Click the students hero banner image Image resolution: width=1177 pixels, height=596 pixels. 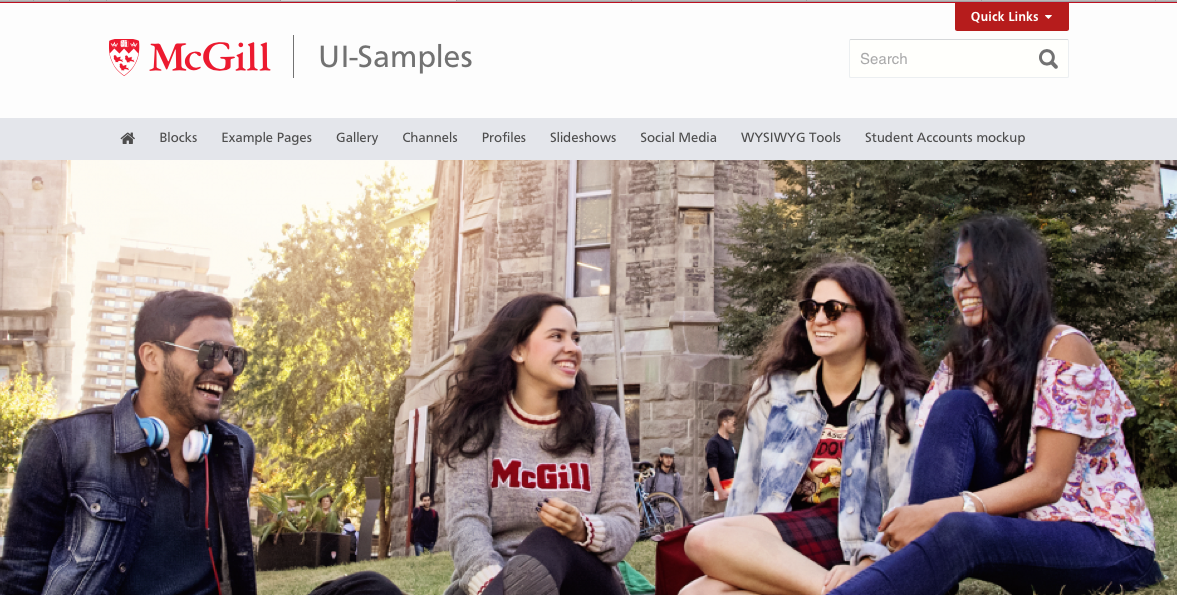tap(588, 378)
